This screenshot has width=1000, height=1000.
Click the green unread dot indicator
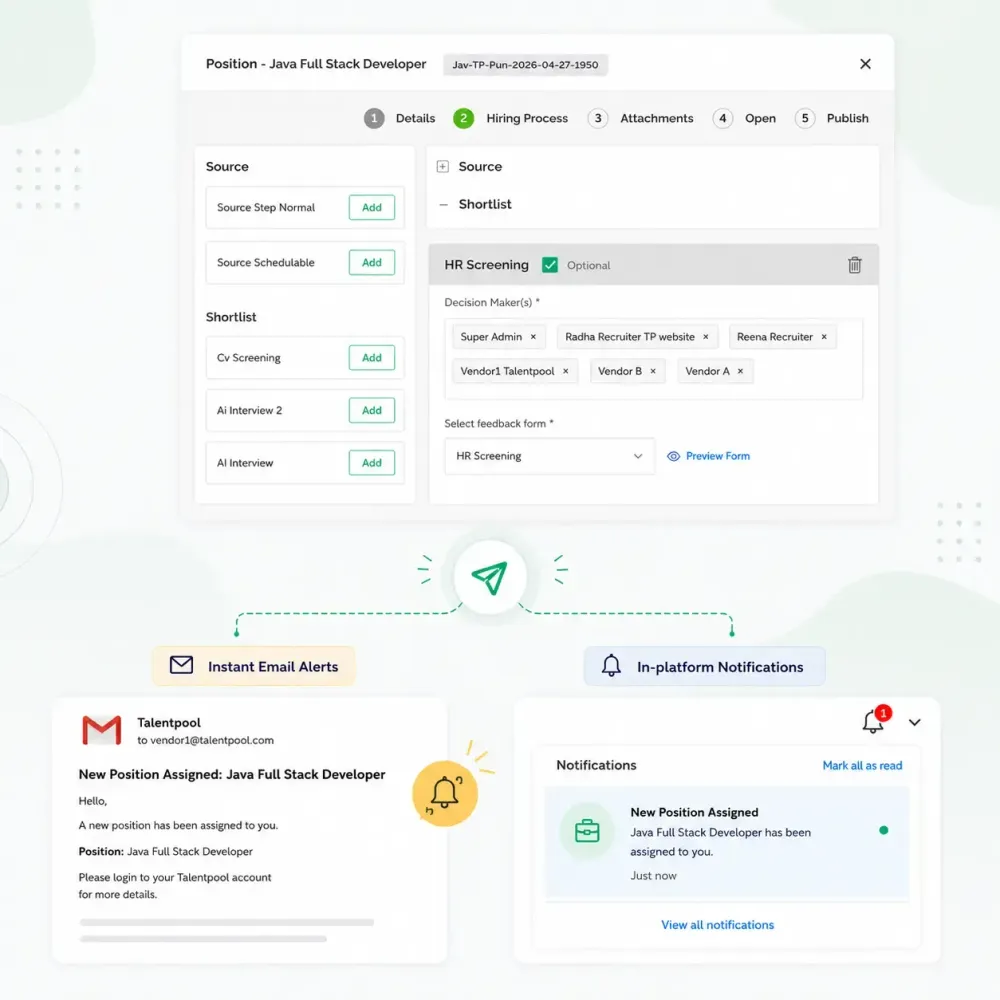tap(883, 830)
